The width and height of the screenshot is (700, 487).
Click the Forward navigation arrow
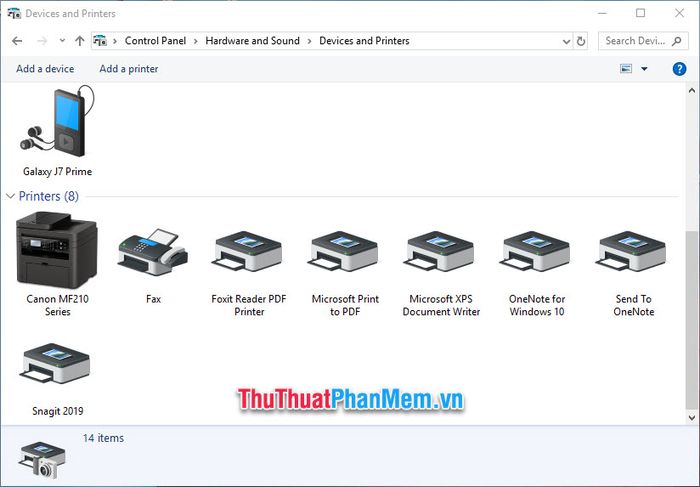click(42, 41)
